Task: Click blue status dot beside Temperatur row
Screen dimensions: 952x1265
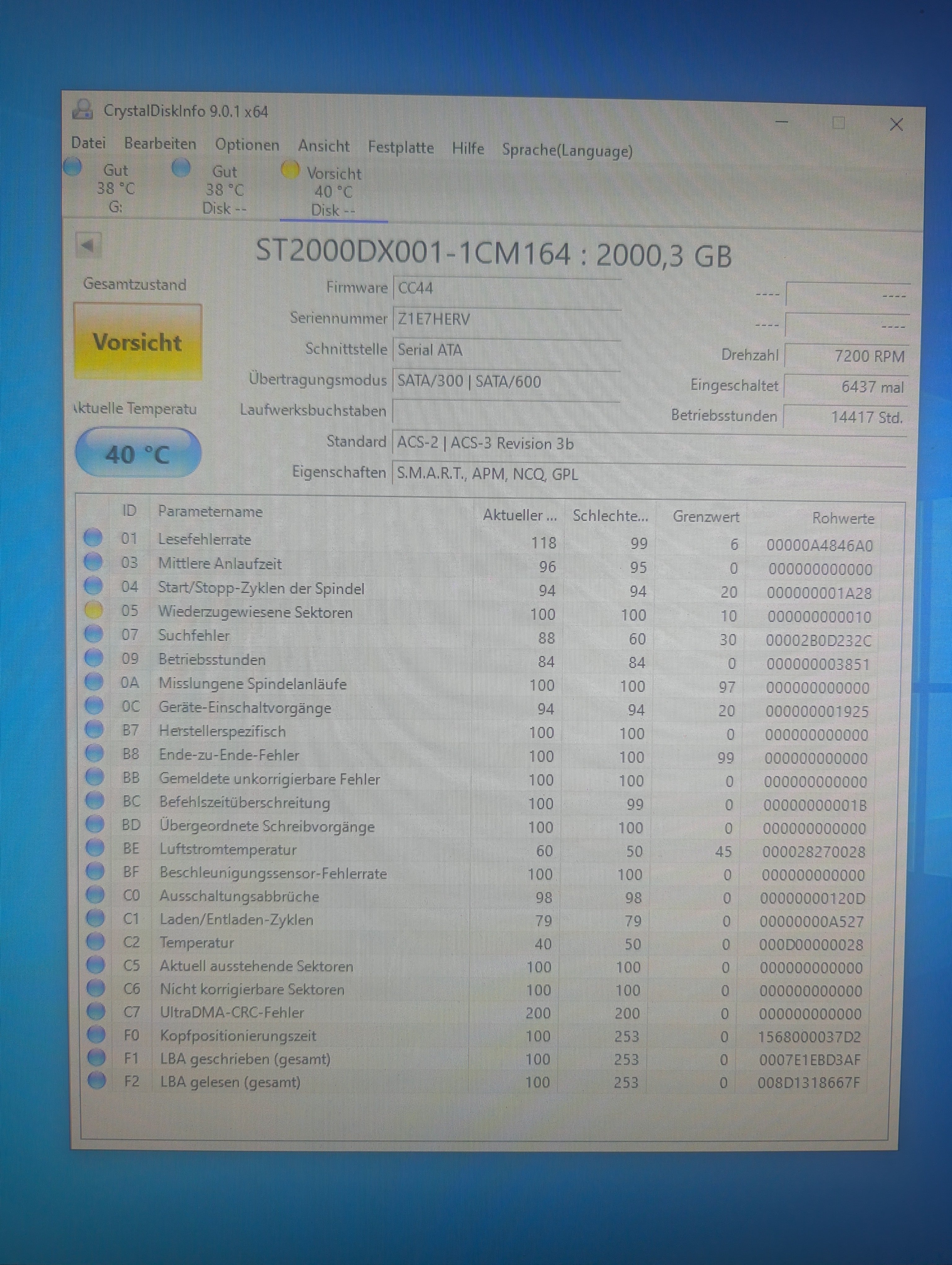Action: tap(95, 942)
